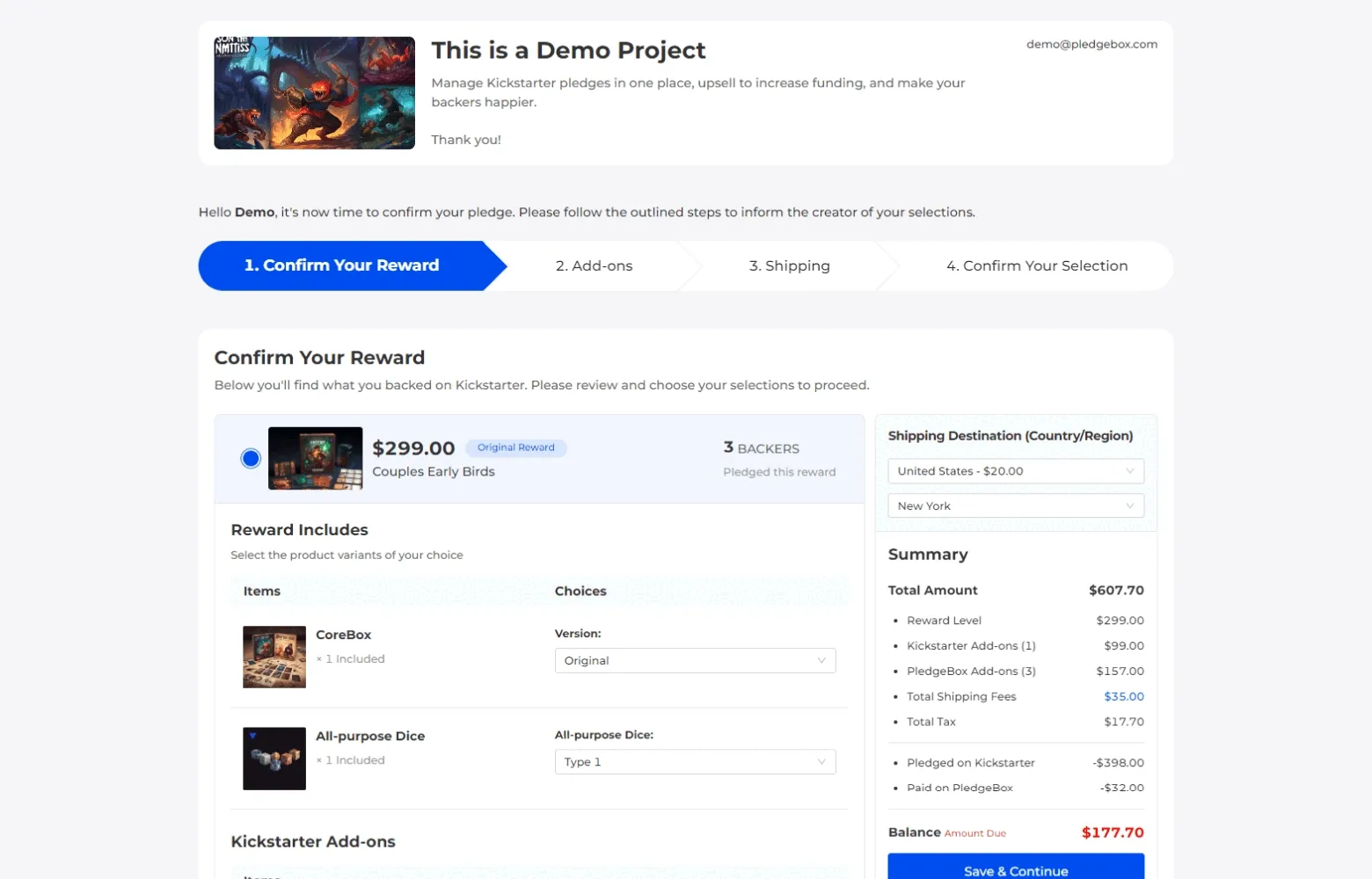This screenshot has width=1372, height=879.
Task: Open the United States shipping country dropdown
Action: click(x=1015, y=471)
